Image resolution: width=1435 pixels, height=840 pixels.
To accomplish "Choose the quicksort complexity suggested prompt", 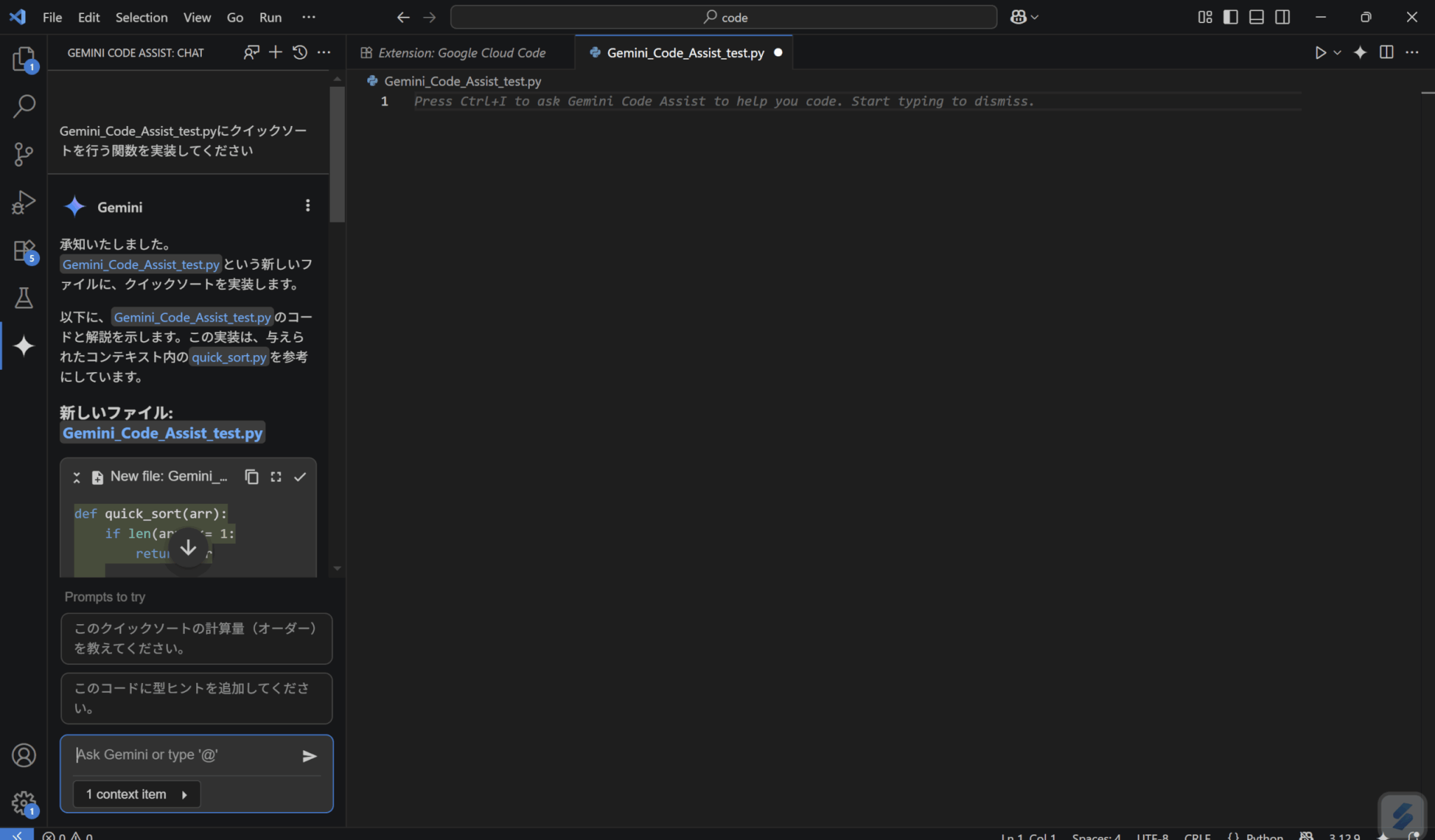I will (196, 638).
